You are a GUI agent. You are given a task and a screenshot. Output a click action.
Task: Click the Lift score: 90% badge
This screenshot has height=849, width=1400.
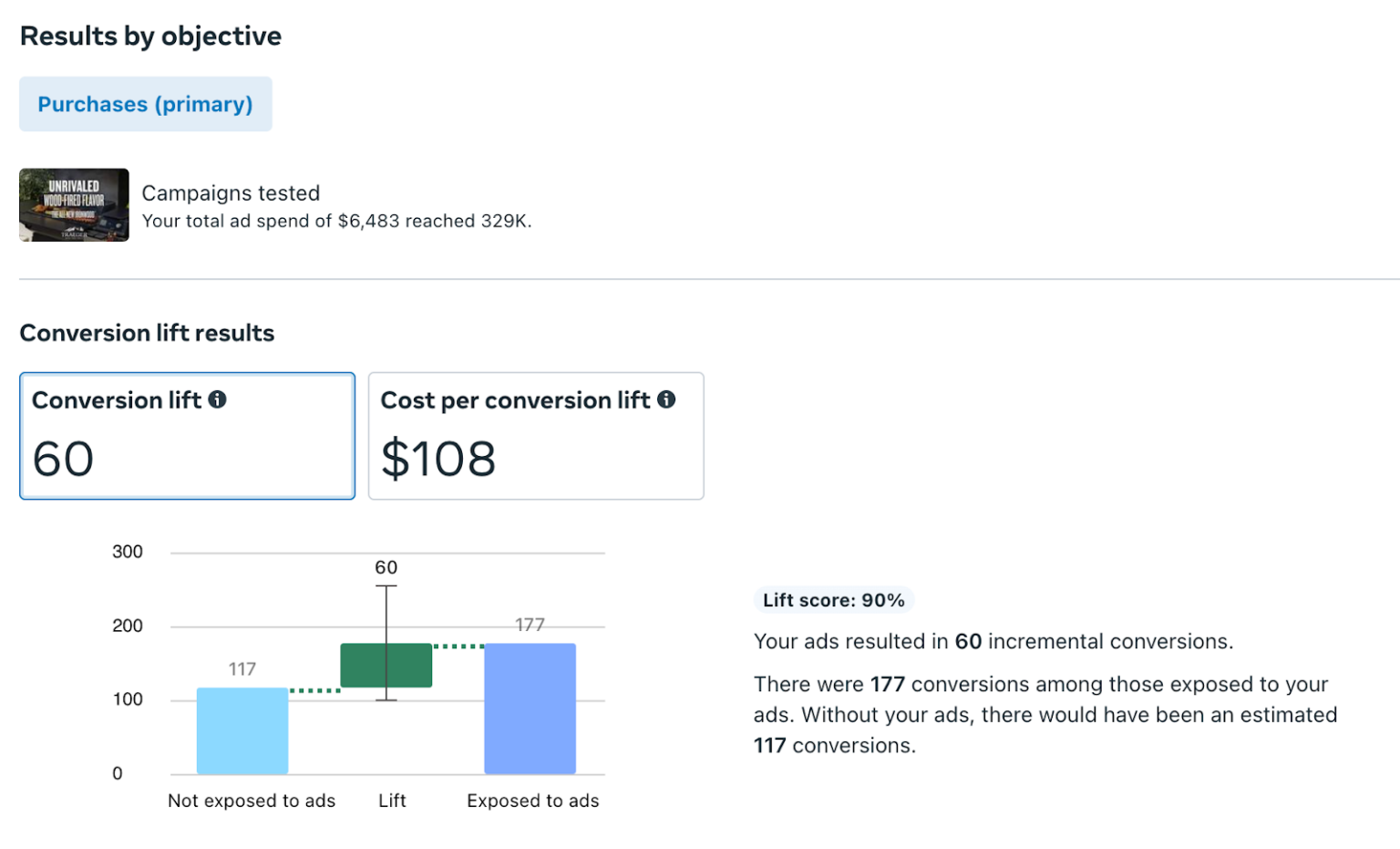pos(833,600)
